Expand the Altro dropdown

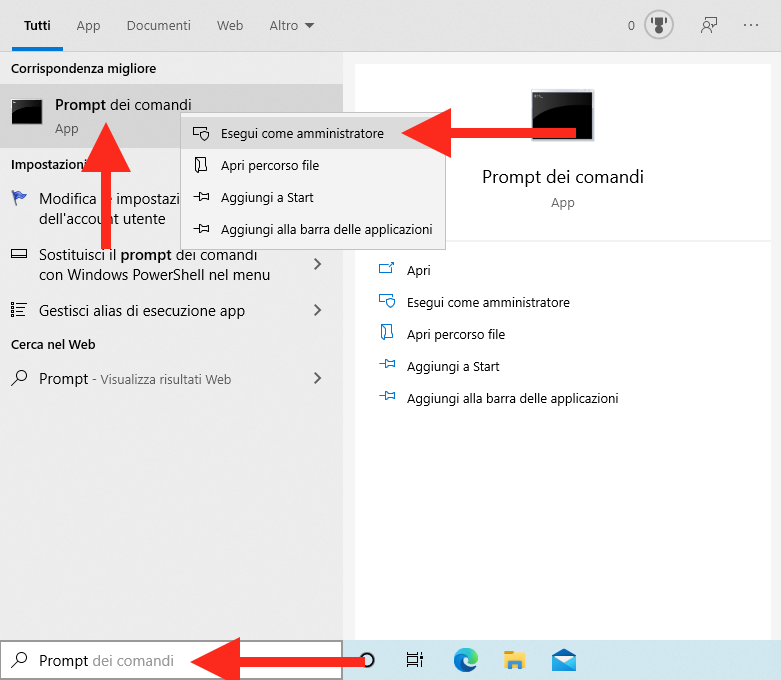tap(291, 25)
